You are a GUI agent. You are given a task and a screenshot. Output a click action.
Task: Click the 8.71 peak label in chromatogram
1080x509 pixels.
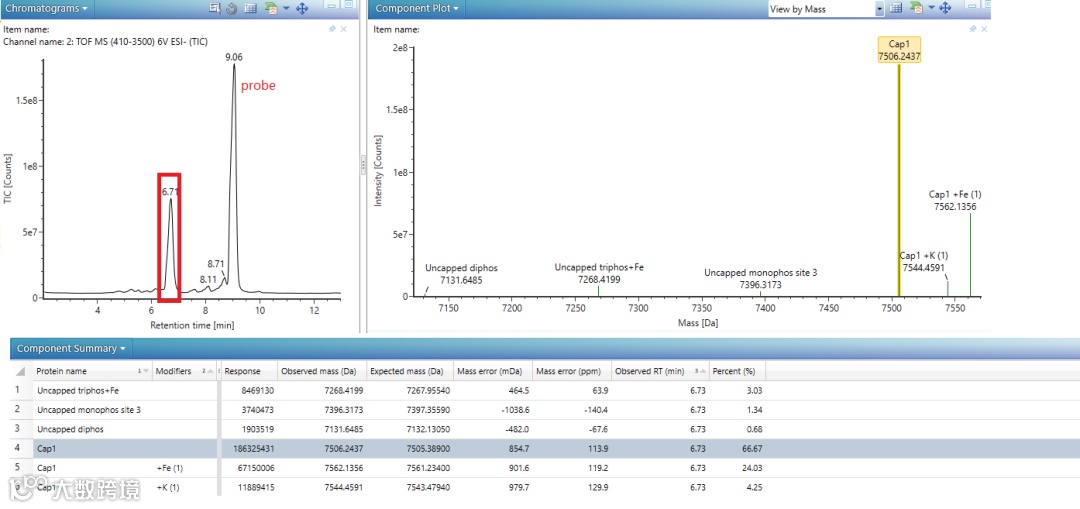click(216, 263)
